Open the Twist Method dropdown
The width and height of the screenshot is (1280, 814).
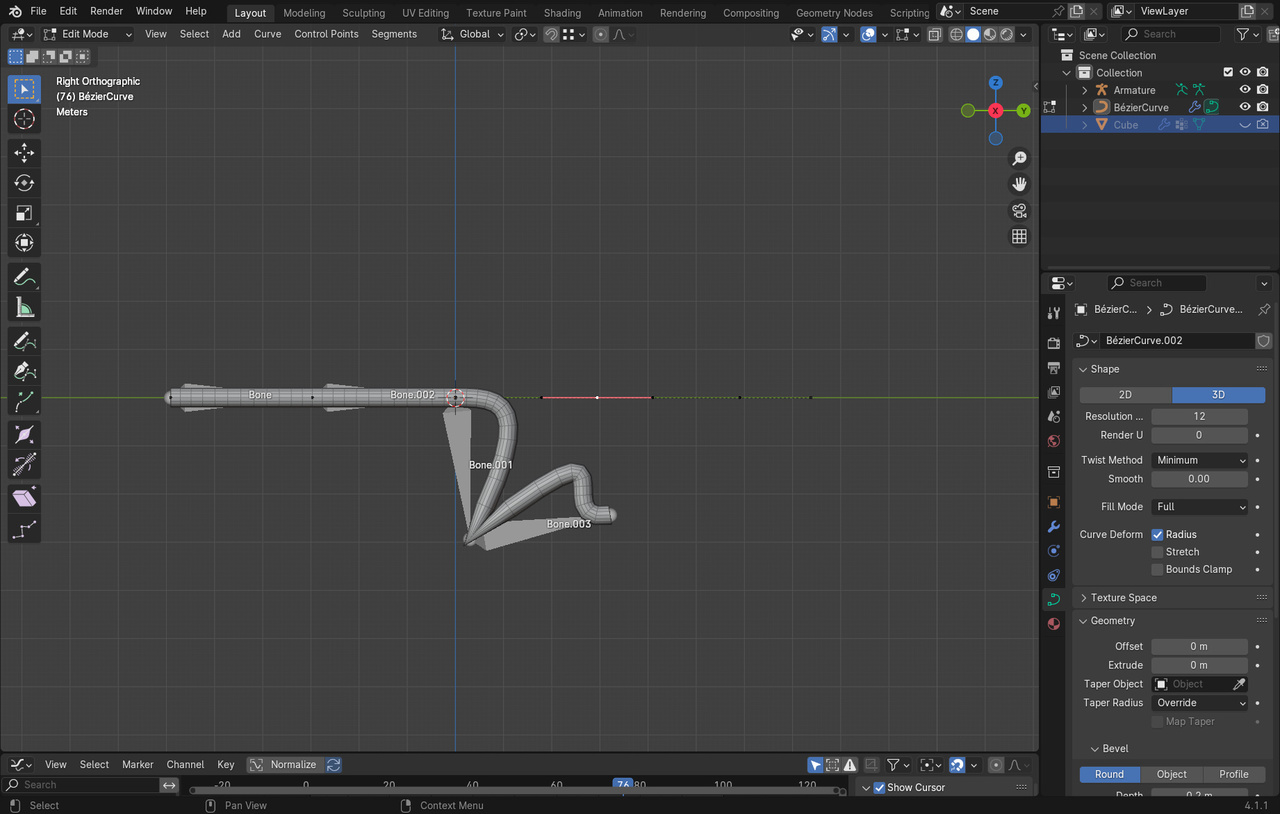pyautogui.click(x=1199, y=460)
